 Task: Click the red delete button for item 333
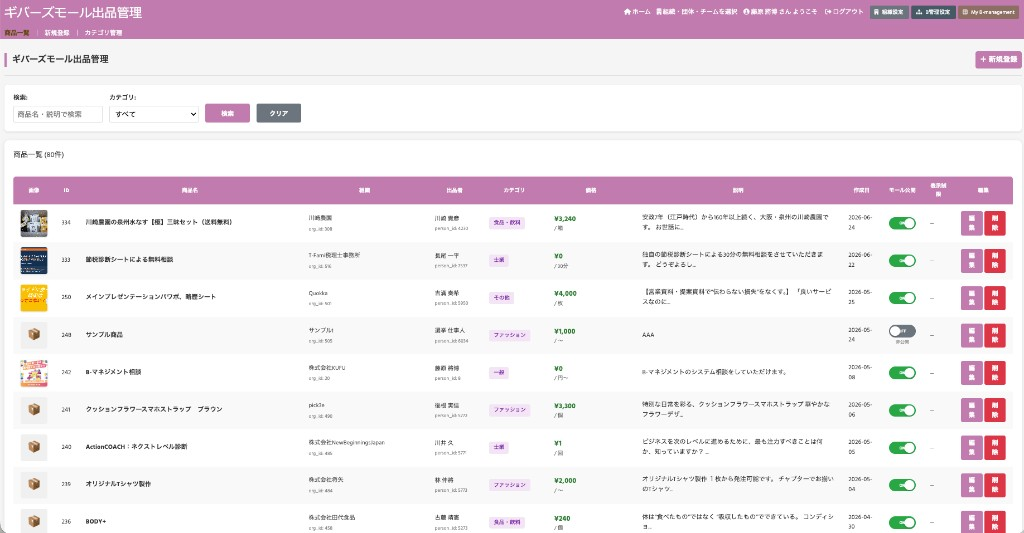click(x=995, y=261)
